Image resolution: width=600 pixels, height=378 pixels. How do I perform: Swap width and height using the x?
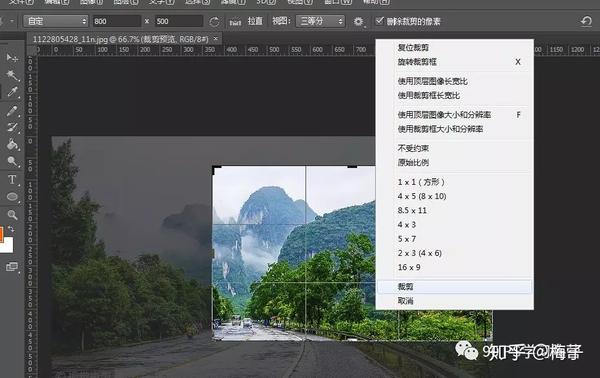147,21
